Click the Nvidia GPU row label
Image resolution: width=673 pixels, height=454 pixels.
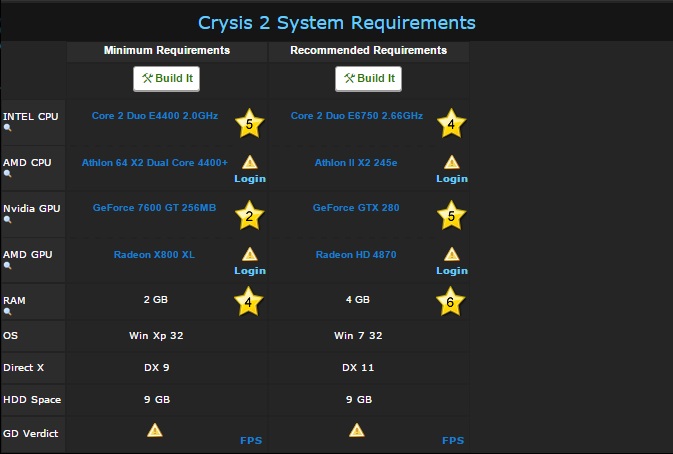pos(31,209)
